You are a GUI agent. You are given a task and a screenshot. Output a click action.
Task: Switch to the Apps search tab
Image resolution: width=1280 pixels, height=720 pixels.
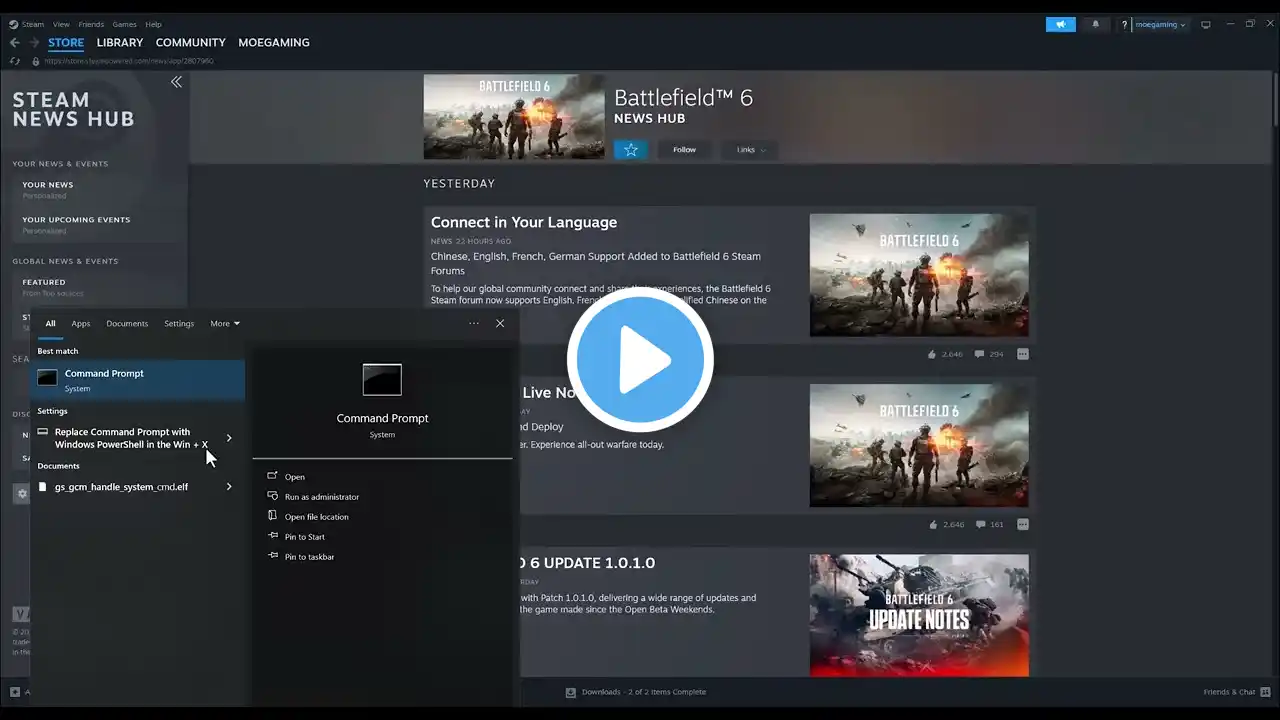(81, 323)
